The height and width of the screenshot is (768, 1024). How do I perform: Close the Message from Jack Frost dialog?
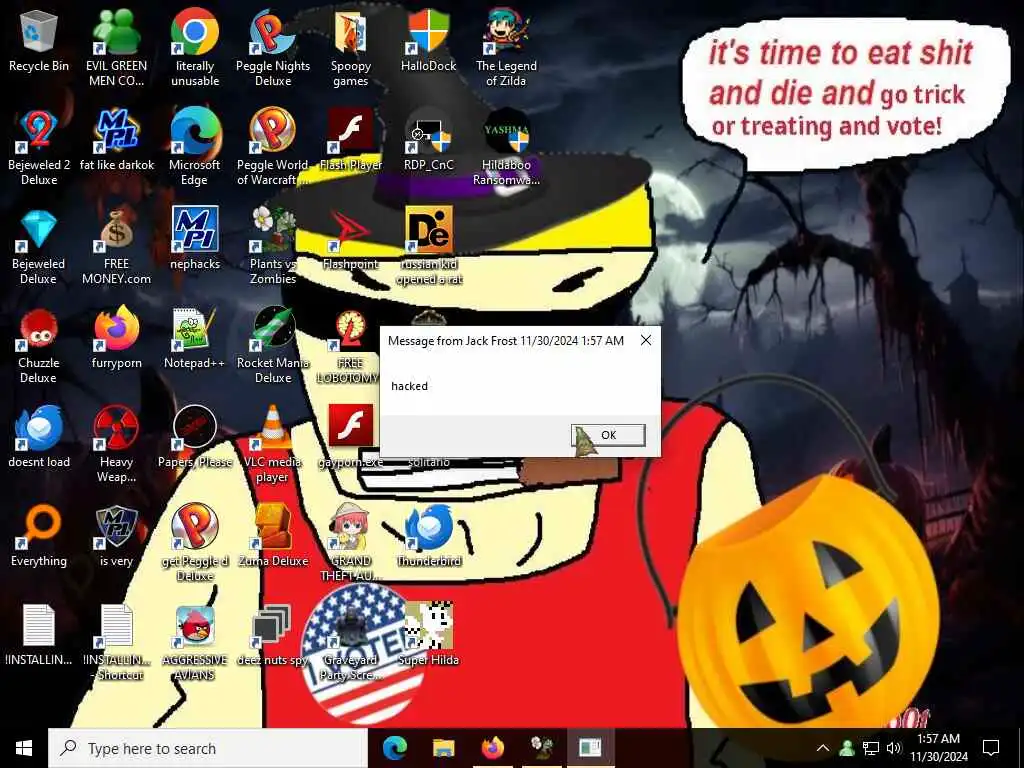[645, 340]
